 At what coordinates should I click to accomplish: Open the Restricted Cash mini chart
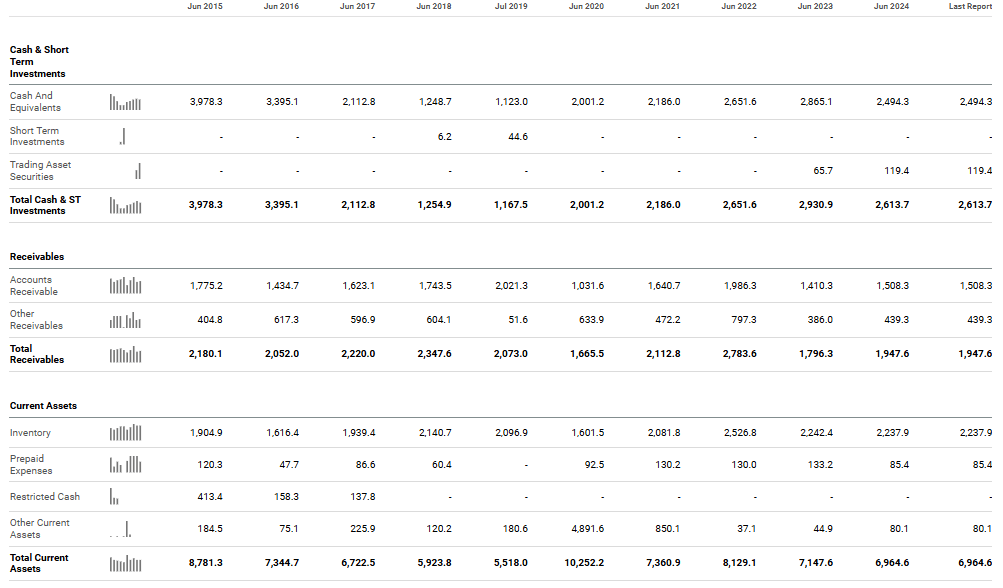(114, 497)
